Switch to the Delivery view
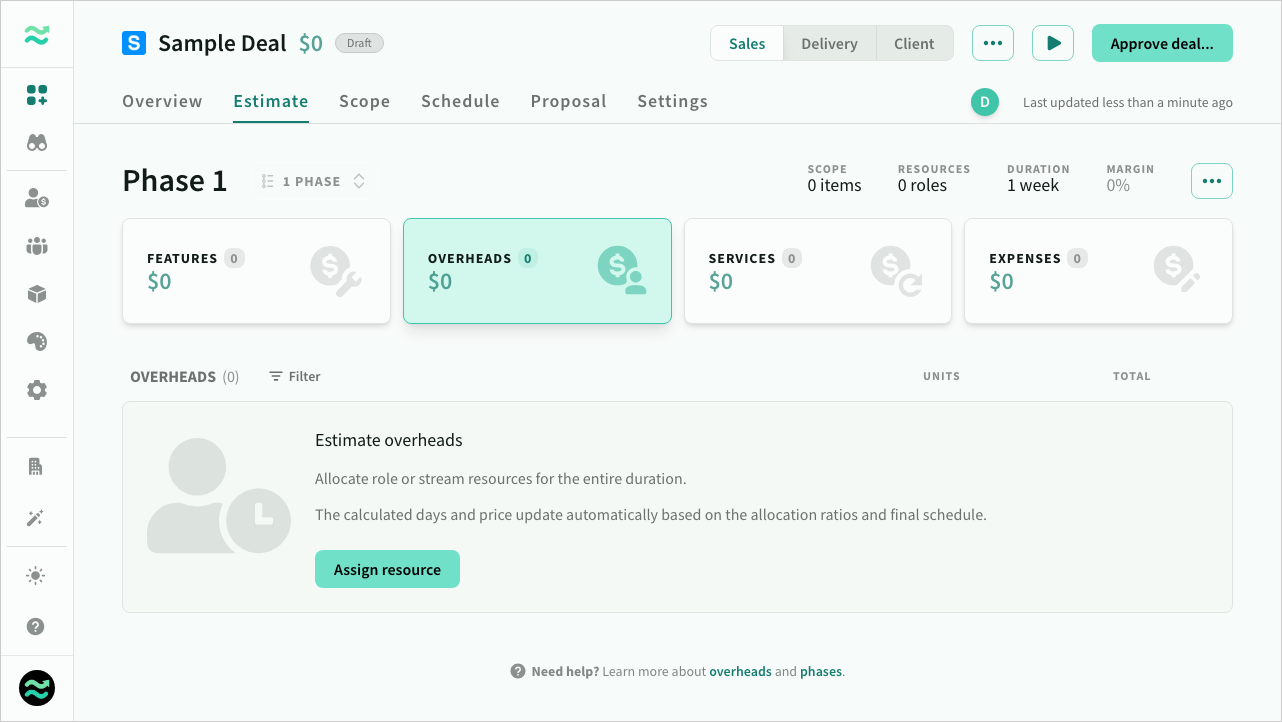Screen dimensions: 1282x722 [x=829, y=44]
